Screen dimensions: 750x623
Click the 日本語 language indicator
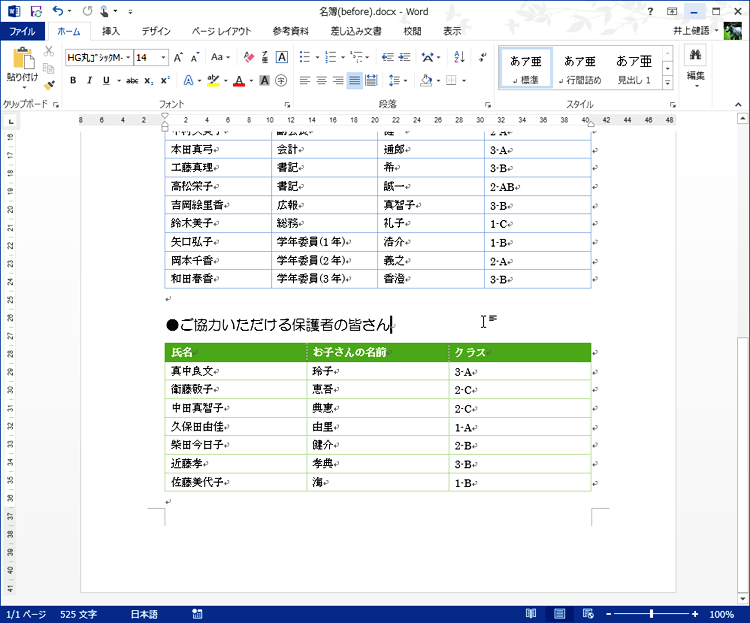(x=144, y=614)
